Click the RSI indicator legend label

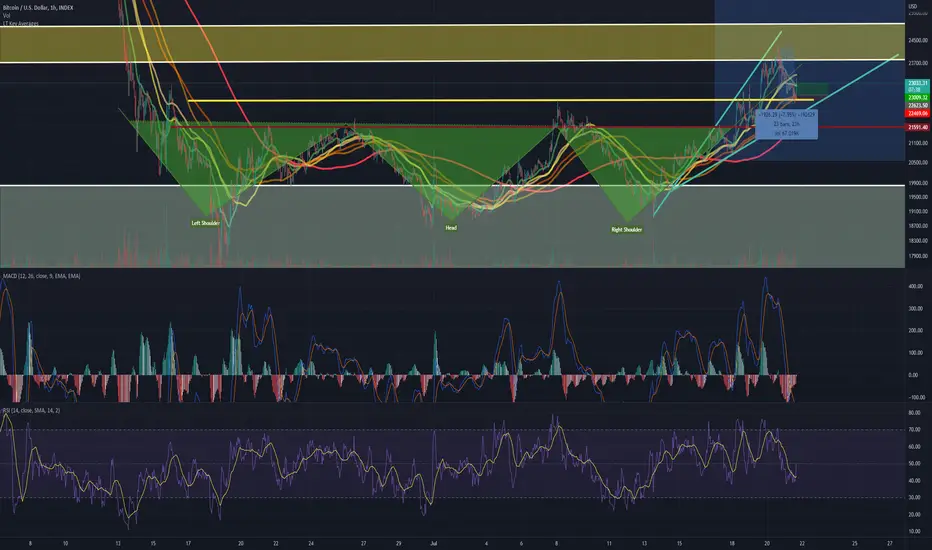pos(31,410)
